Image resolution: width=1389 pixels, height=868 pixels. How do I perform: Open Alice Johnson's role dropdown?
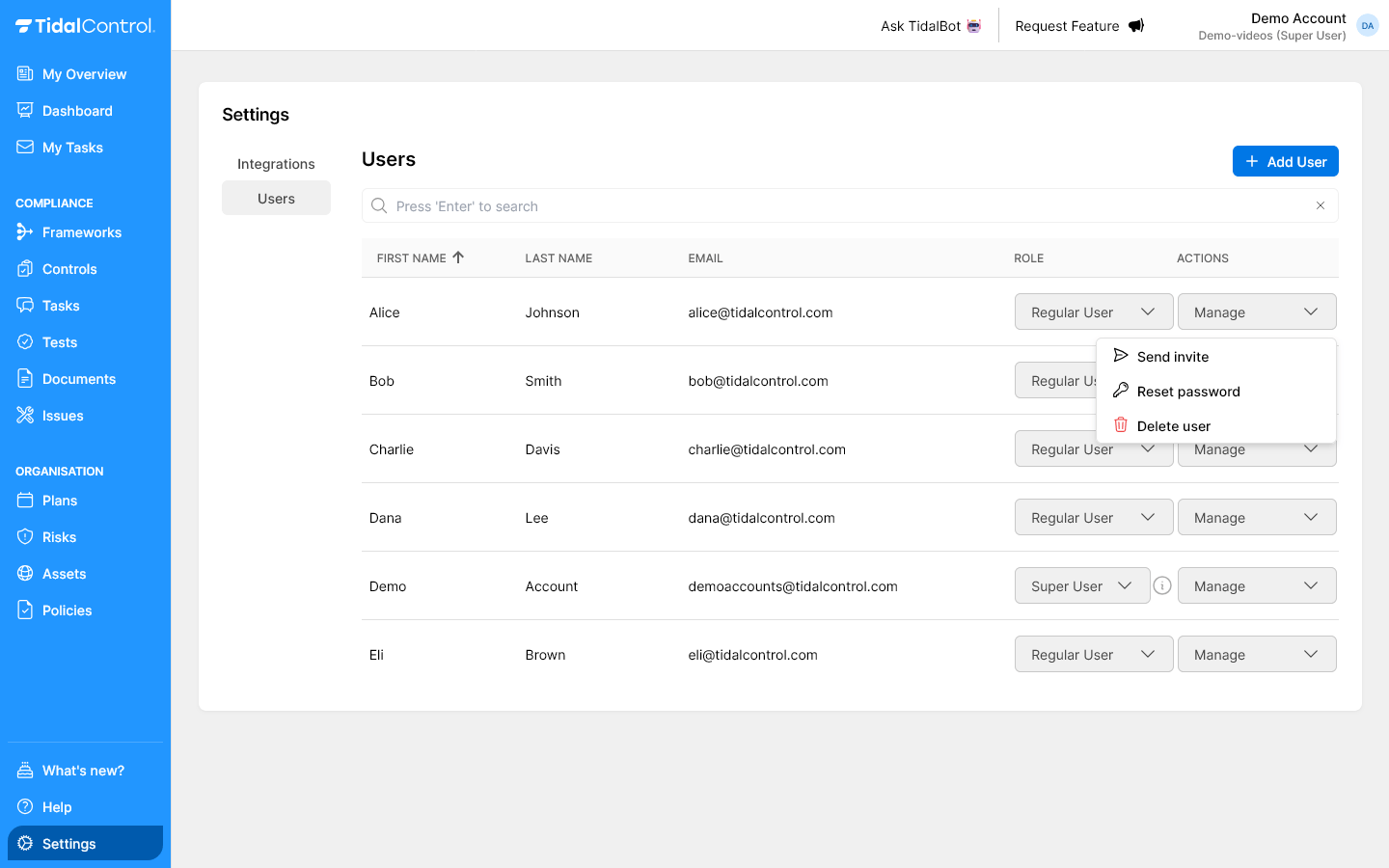(1093, 312)
